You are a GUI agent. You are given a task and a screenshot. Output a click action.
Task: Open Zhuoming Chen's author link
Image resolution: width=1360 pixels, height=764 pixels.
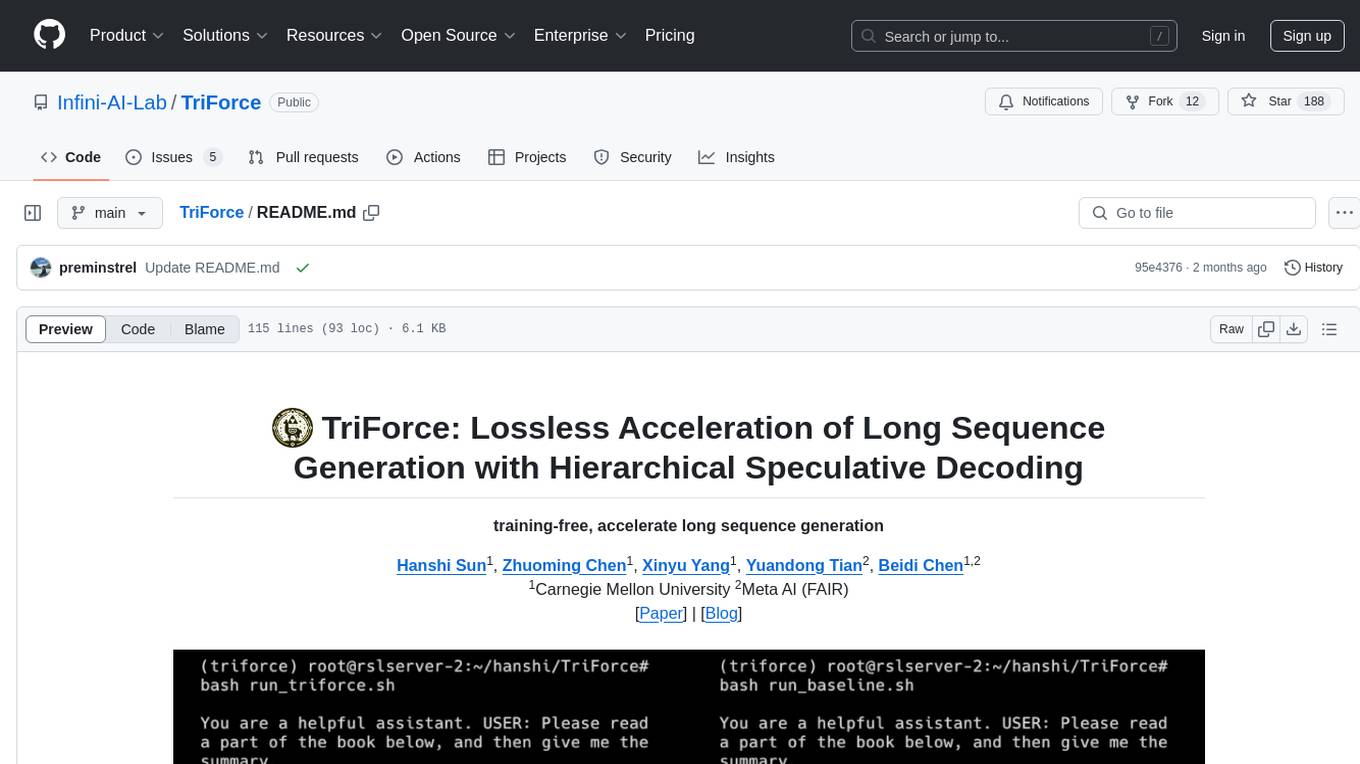564,565
